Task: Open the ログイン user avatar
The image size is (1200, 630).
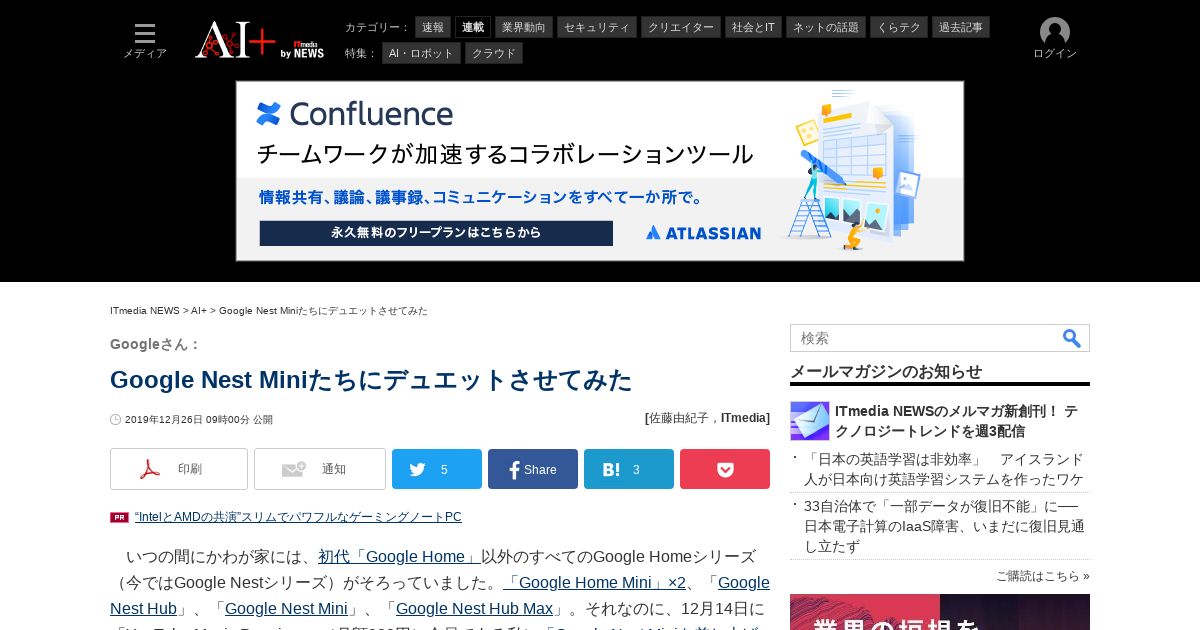Action: (1054, 39)
